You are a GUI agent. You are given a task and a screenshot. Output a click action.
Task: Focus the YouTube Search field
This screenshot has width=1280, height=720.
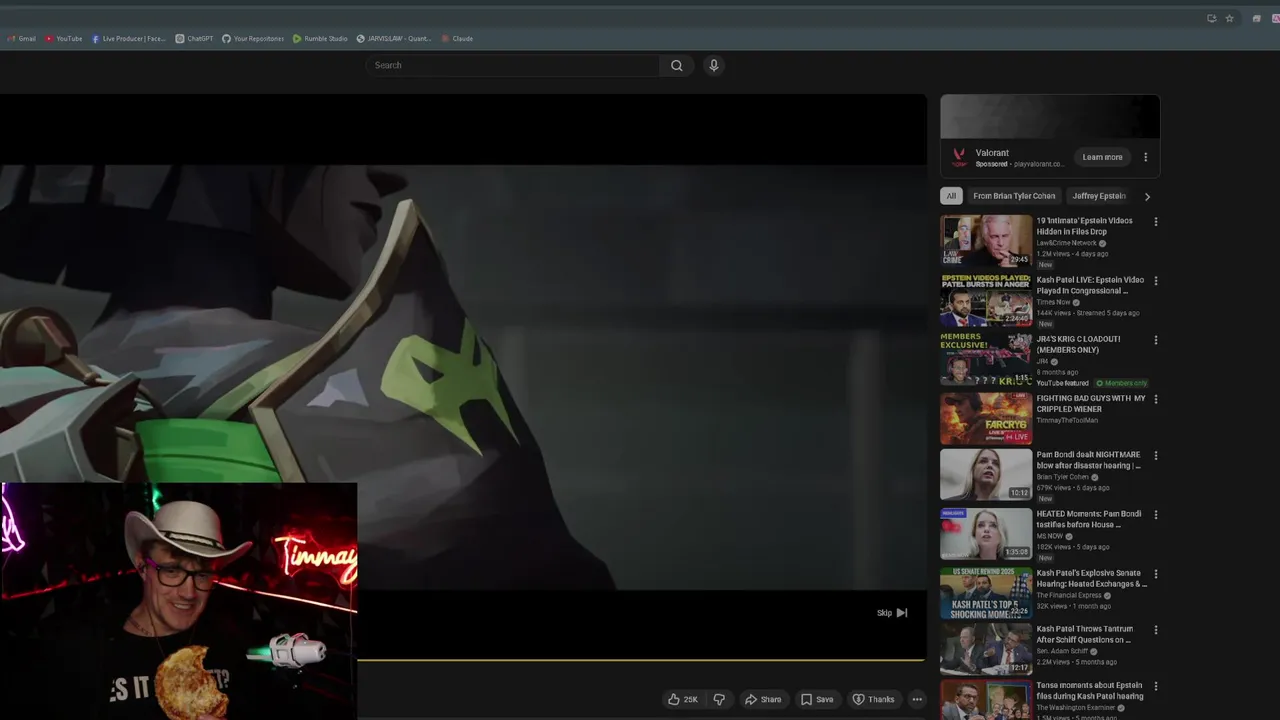coord(512,65)
